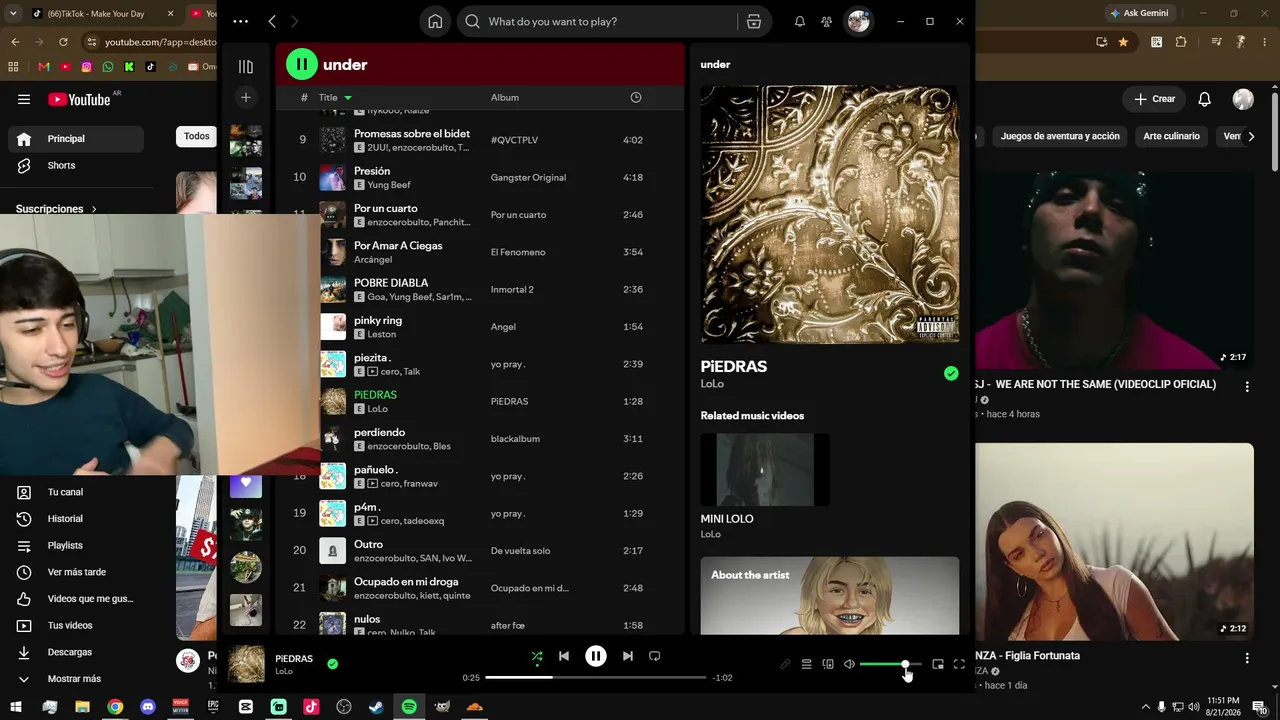Open Spotify browse icon in search bar
This screenshot has height=720, width=1280.
[754, 21]
